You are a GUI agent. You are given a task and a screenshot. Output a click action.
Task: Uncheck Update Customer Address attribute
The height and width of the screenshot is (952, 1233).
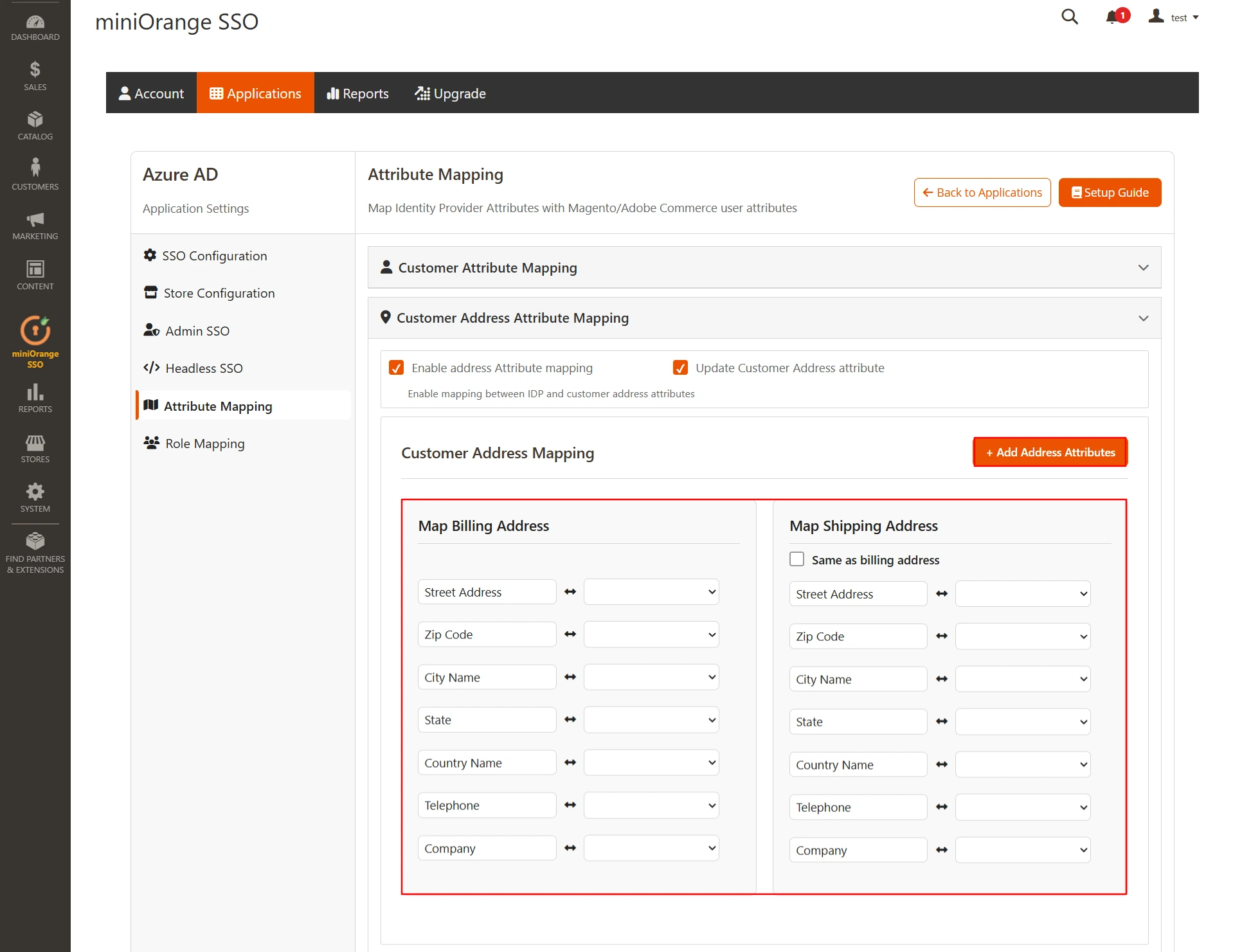tap(680, 367)
